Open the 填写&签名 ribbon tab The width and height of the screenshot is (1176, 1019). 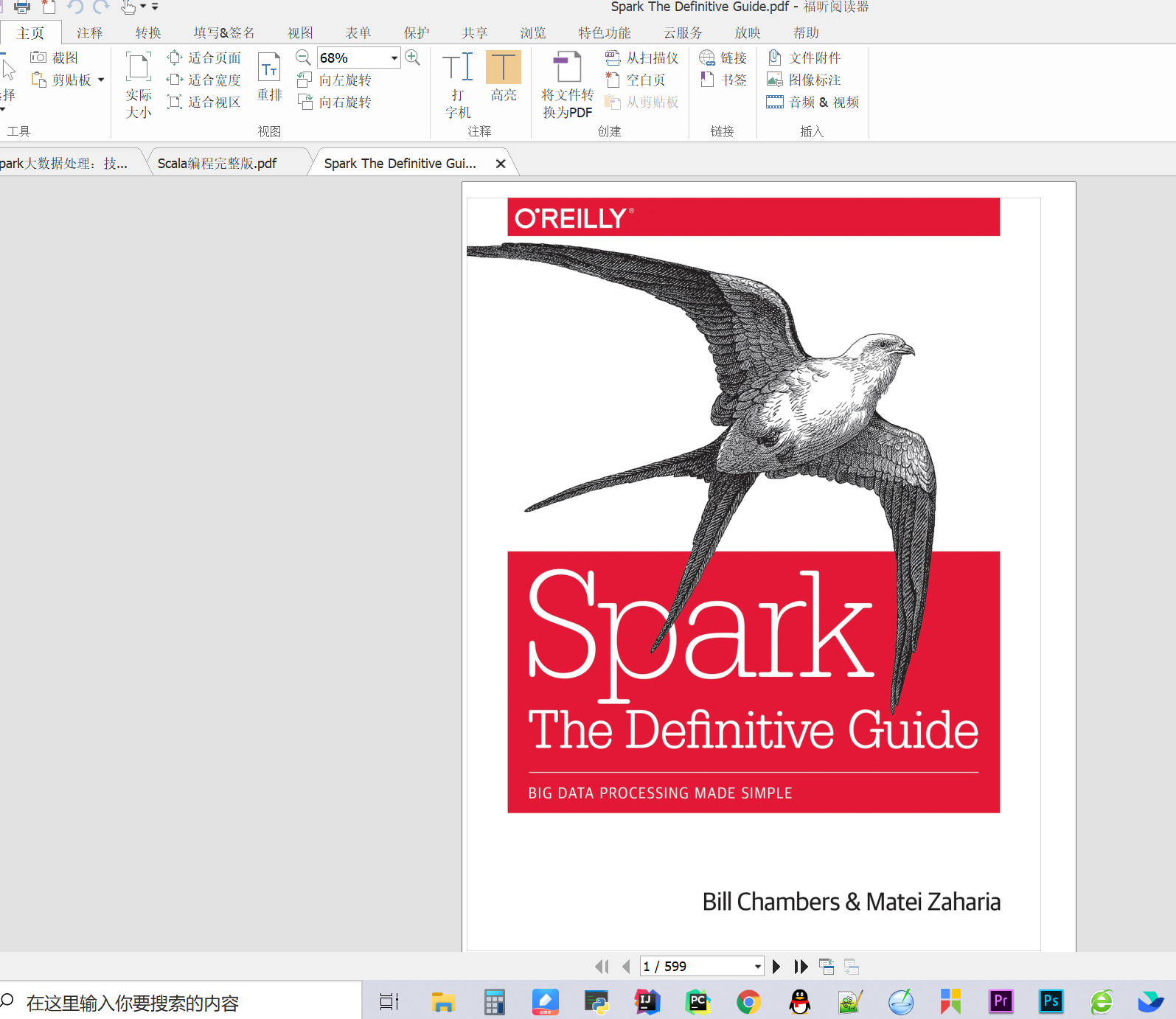224,33
